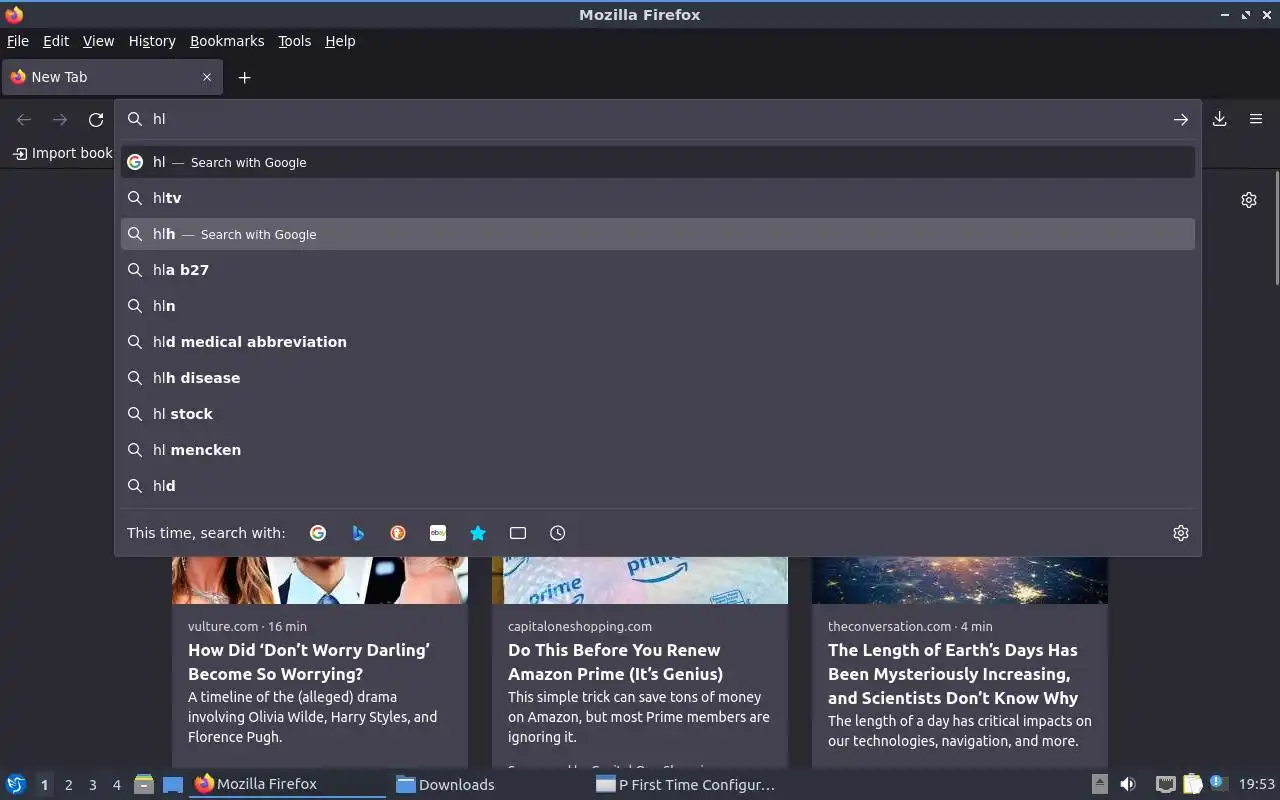Search this time with Bing icon
Viewport: 1280px width, 800px height.
coord(358,533)
